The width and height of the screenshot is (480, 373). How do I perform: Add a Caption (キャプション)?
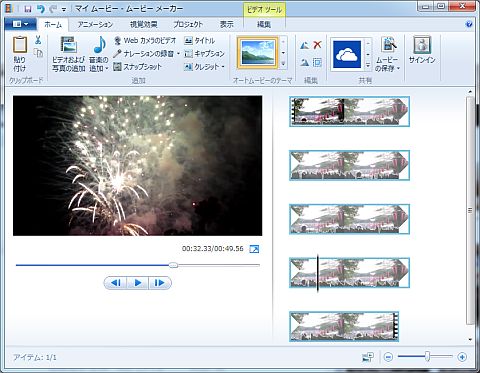pyautogui.click(x=204, y=54)
